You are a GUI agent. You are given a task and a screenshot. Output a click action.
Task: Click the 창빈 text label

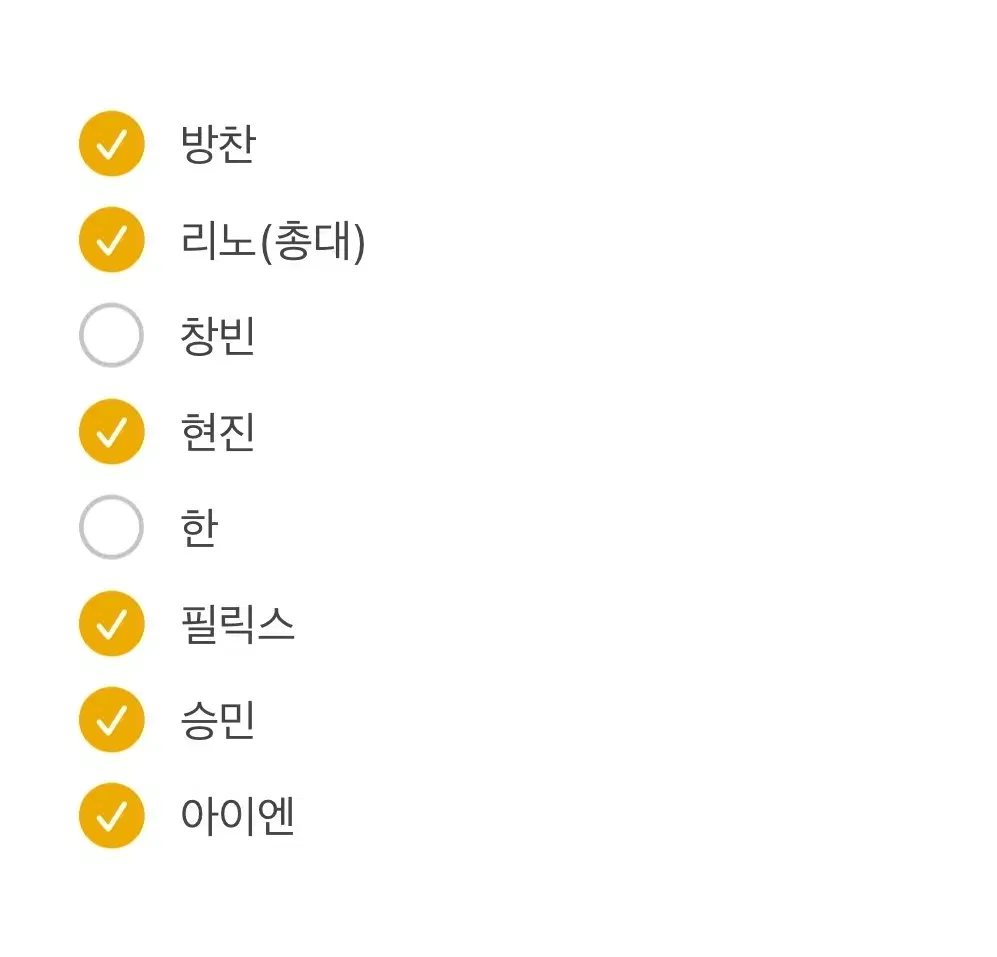pyautogui.click(x=218, y=336)
